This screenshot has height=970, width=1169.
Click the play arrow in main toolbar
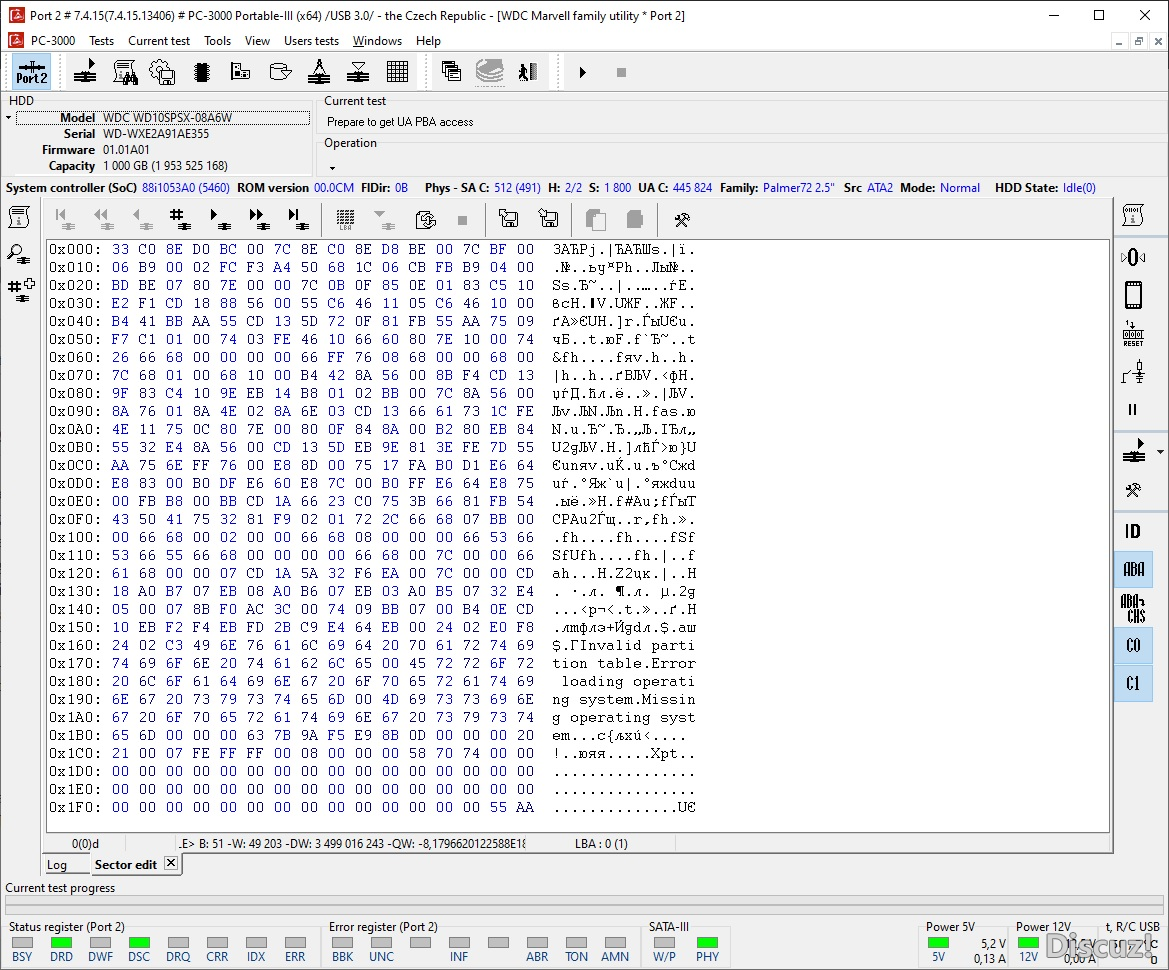pos(583,72)
